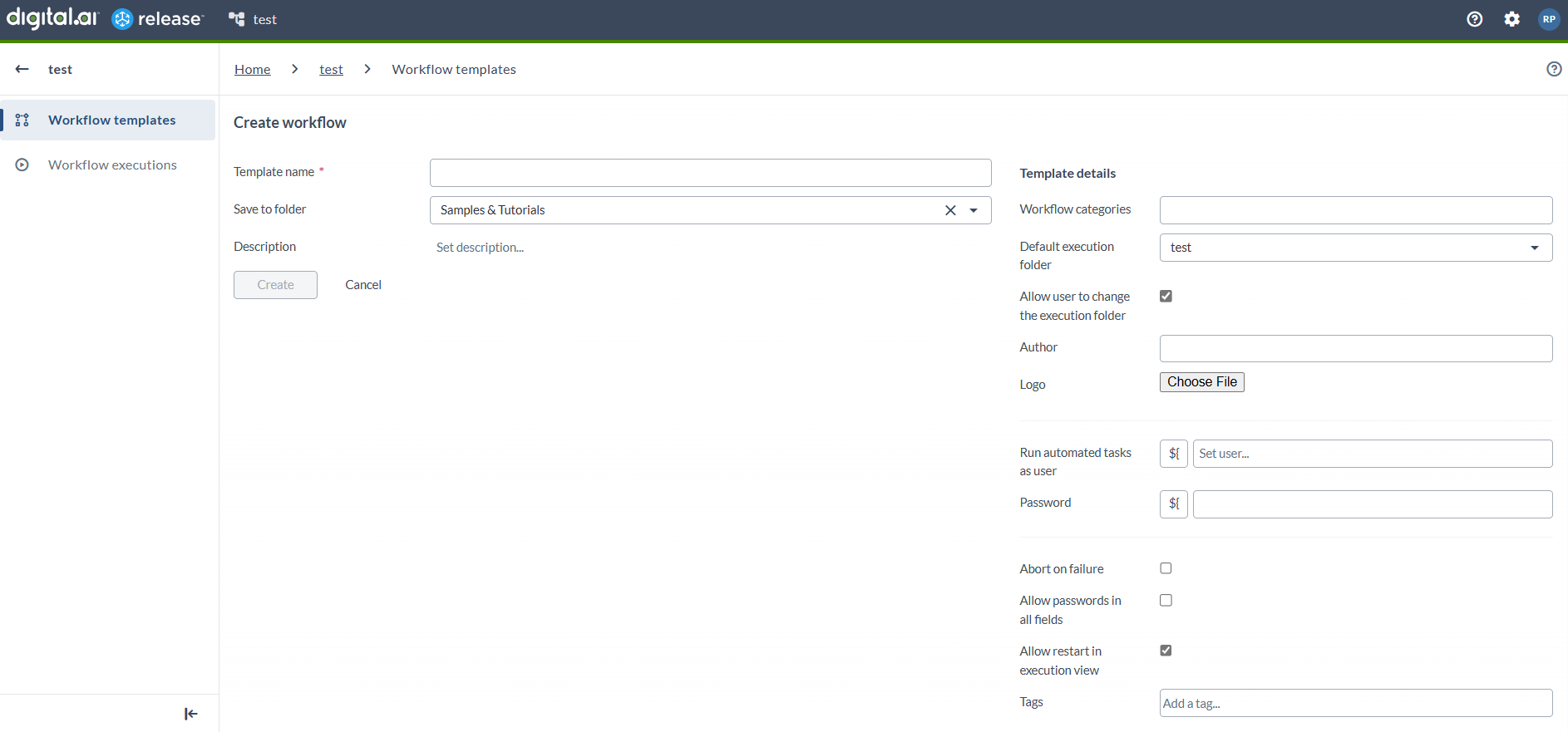The width and height of the screenshot is (1568, 732).
Task: Follow the Home breadcrumb link
Action: (x=252, y=69)
